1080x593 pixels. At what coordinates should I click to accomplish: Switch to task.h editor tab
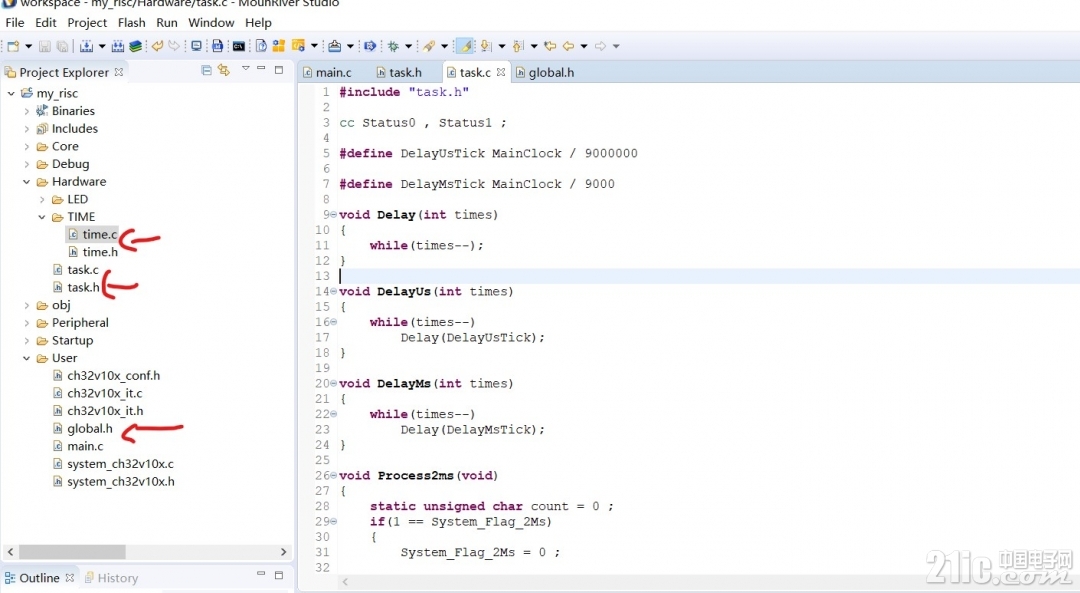pyautogui.click(x=399, y=72)
